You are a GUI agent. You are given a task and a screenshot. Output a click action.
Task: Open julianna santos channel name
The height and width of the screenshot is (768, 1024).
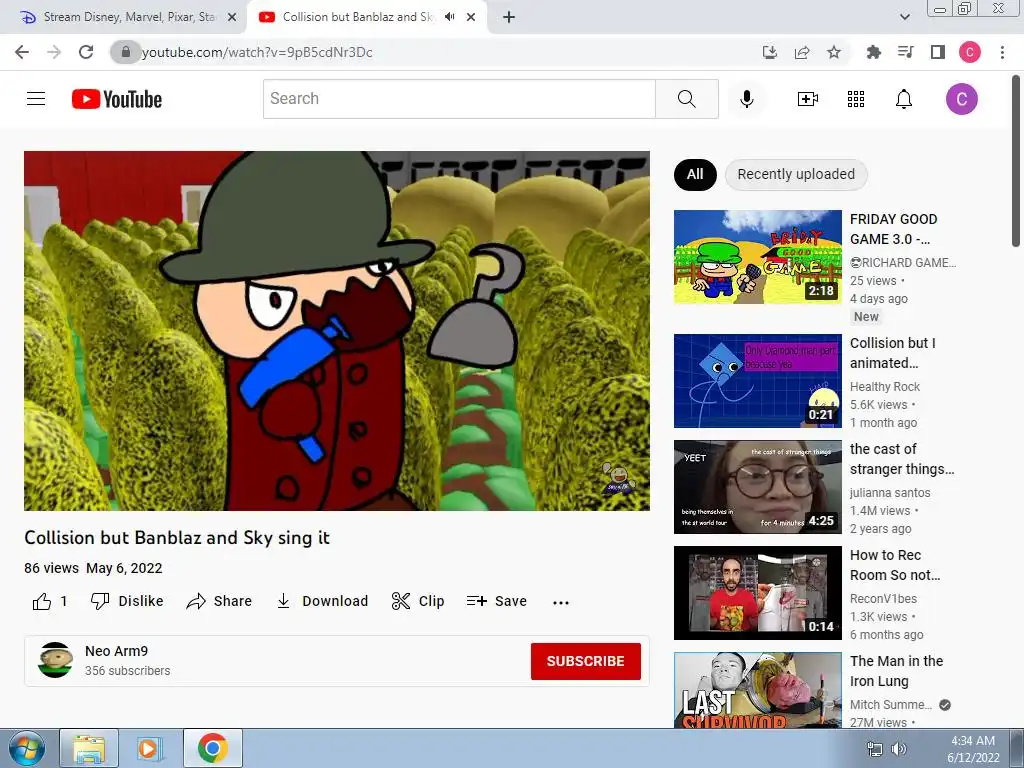tap(890, 492)
